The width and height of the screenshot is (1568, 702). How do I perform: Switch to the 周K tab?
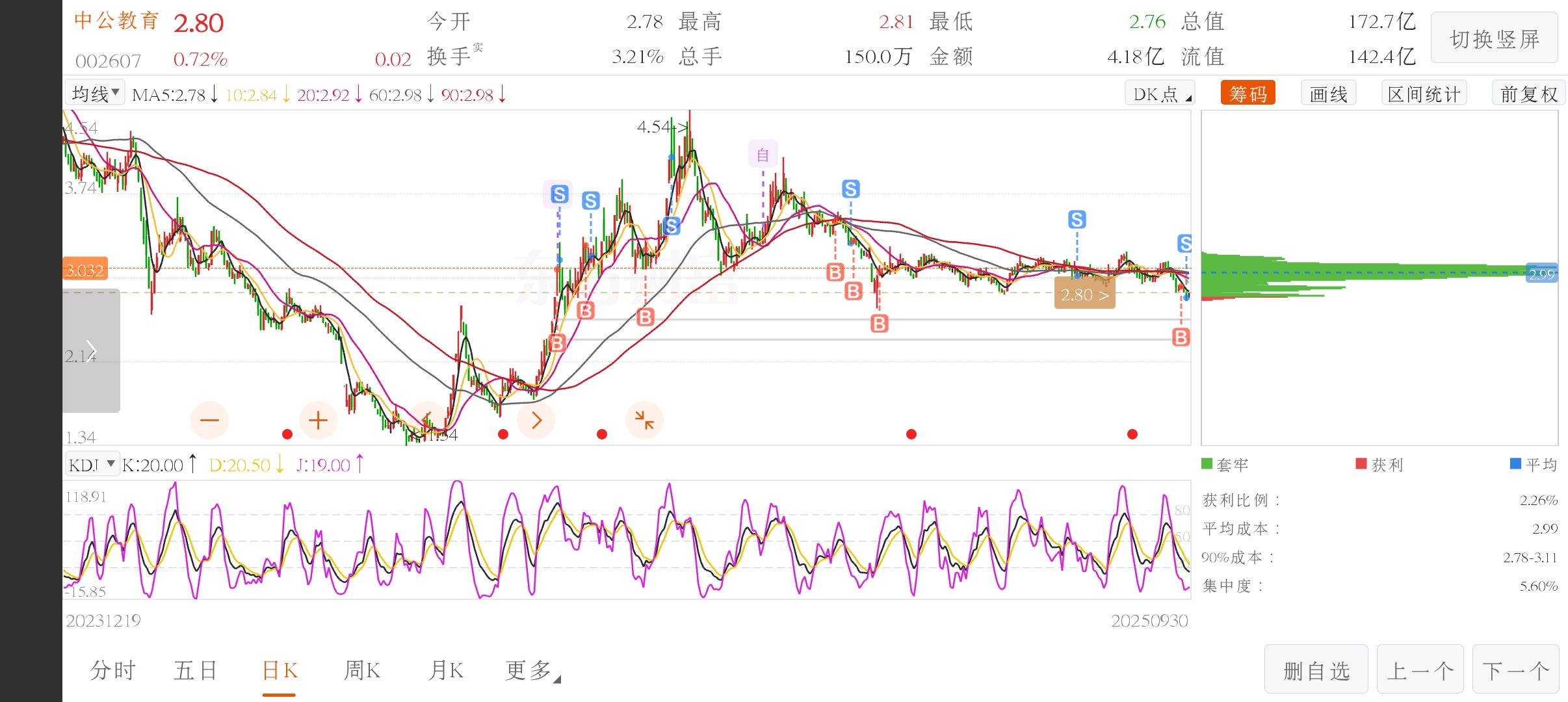coord(361,670)
